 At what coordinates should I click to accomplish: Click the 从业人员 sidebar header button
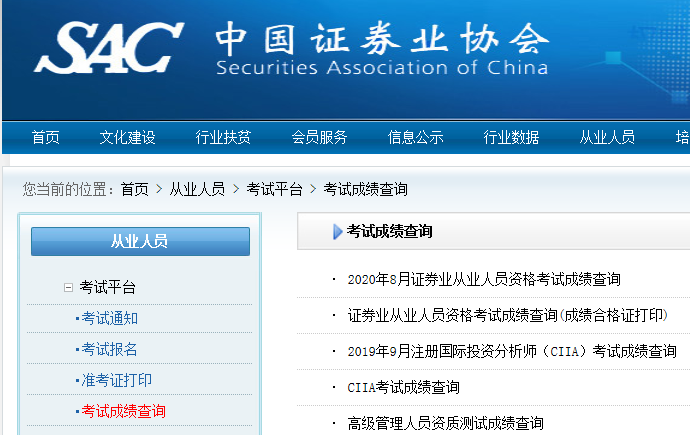point(139,241)
